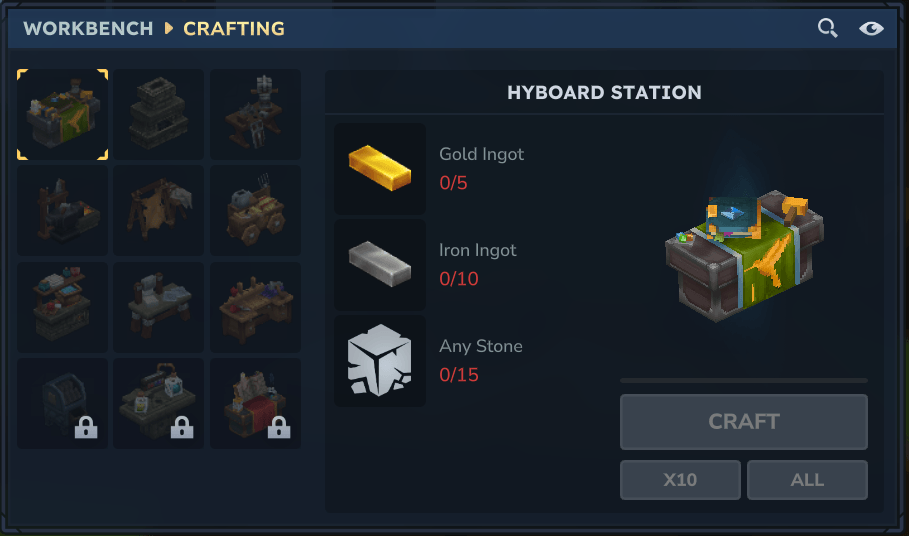This screenshot has height=536, width=909.
Task: Go back to Workbench breadcrumb
Action: 88,28
